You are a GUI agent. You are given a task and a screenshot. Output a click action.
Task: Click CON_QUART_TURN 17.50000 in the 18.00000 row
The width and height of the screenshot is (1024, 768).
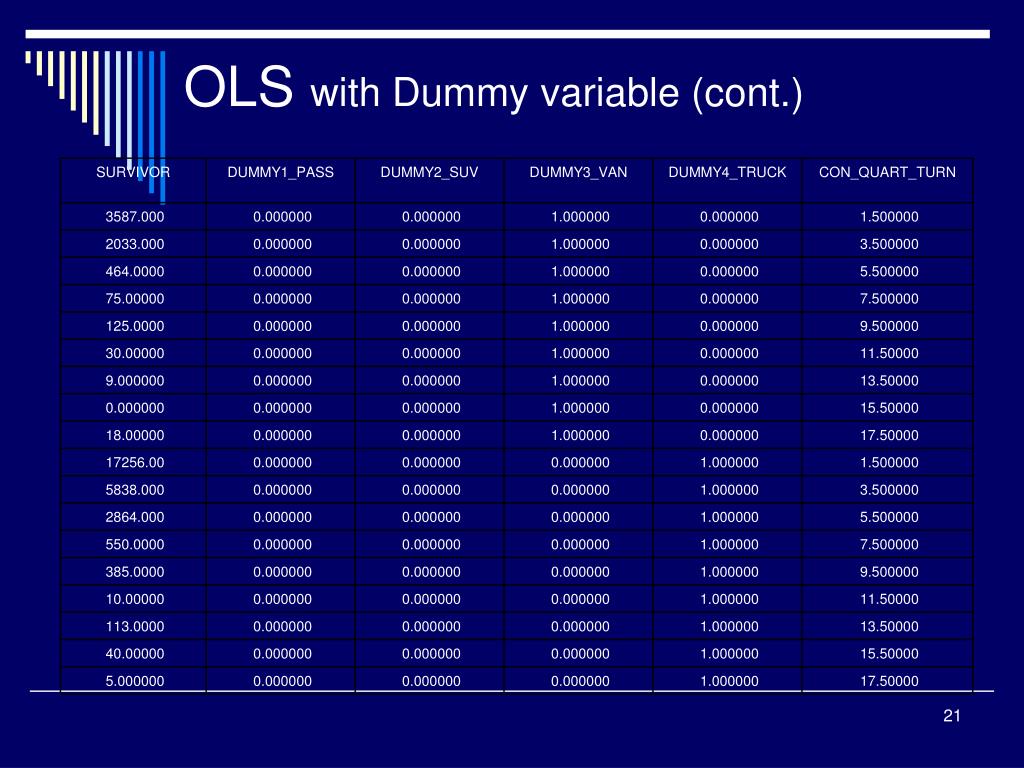point(889,436)
